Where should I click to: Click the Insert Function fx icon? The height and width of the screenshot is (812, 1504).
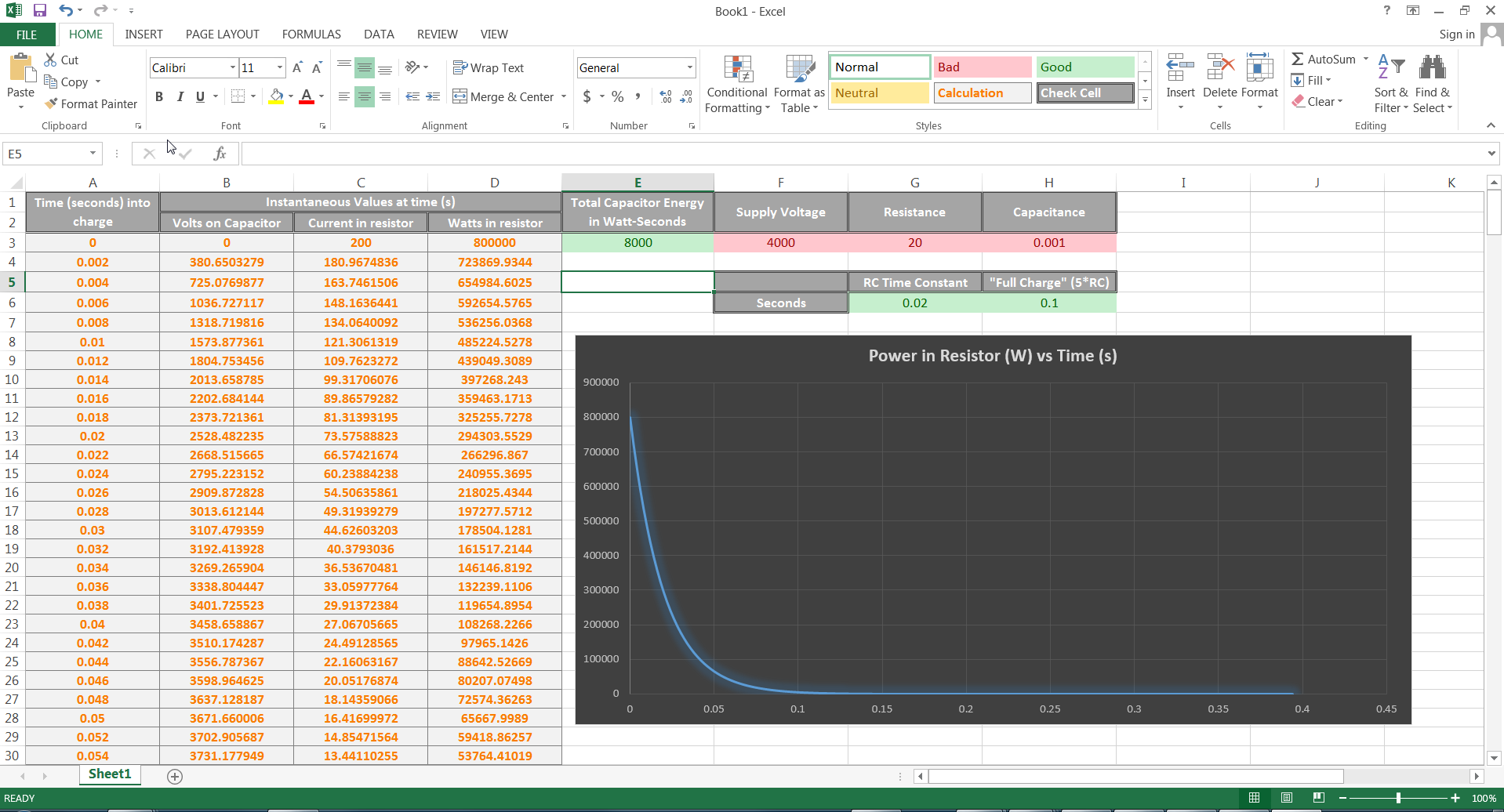click(220, 154)
